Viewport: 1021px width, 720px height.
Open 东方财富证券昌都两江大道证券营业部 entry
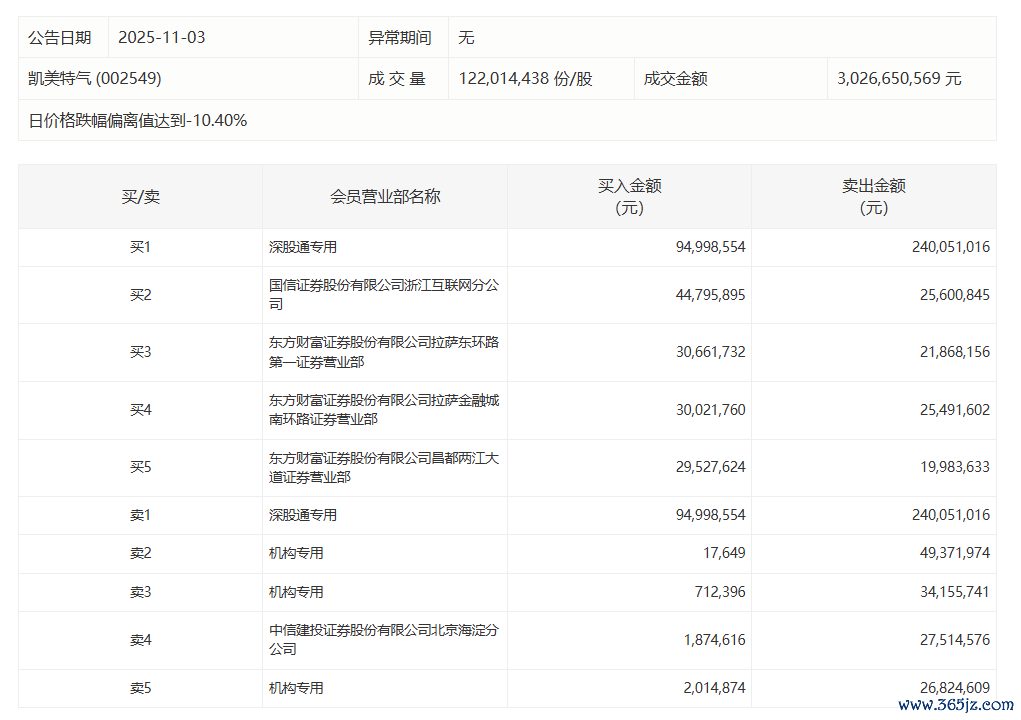coord(384,468)
